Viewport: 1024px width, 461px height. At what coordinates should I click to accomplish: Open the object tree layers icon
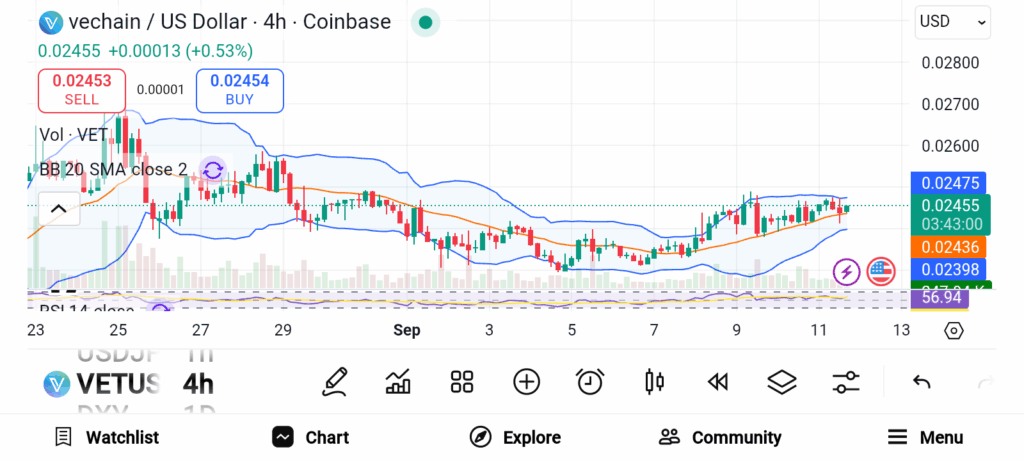(x=781, y=381)
